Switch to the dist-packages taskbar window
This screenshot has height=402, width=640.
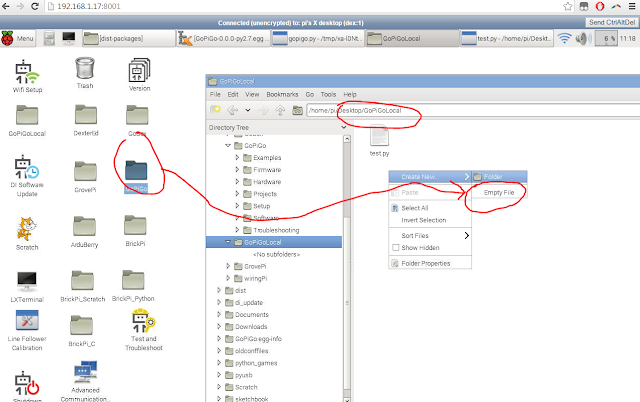[x=129, y=38]
